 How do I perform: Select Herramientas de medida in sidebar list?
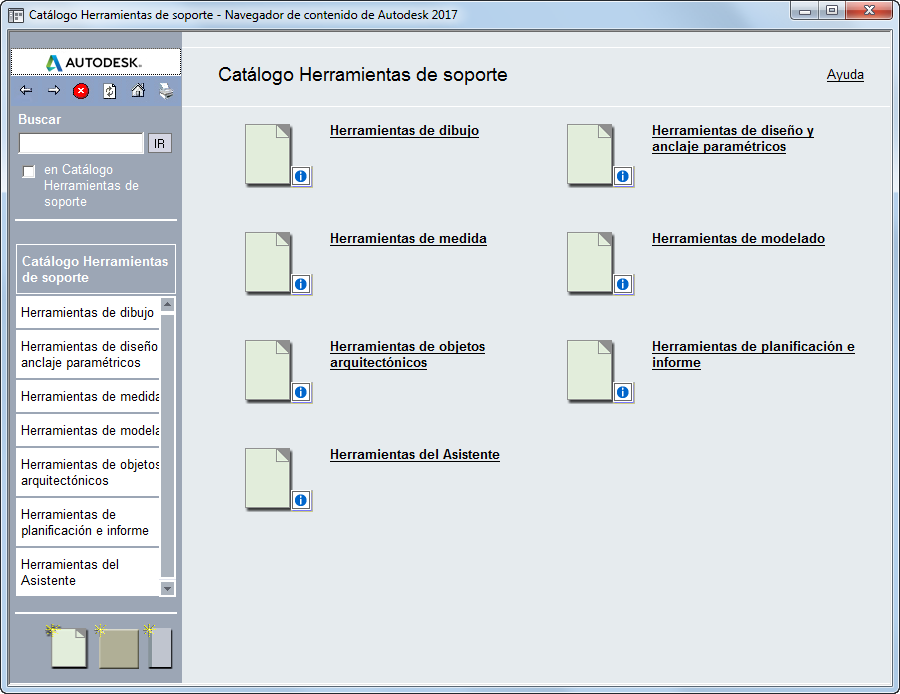coord(88,396)
